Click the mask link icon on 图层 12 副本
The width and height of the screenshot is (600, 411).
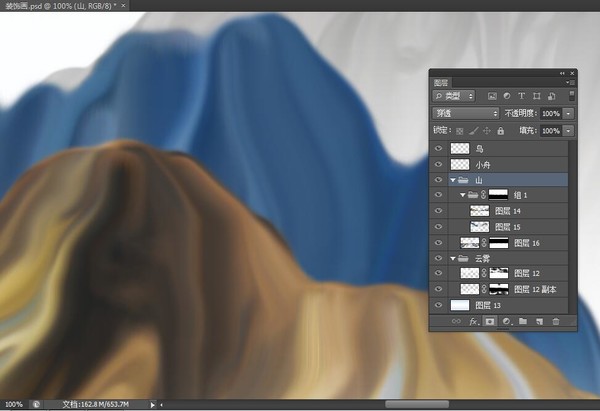coord(484,289)
